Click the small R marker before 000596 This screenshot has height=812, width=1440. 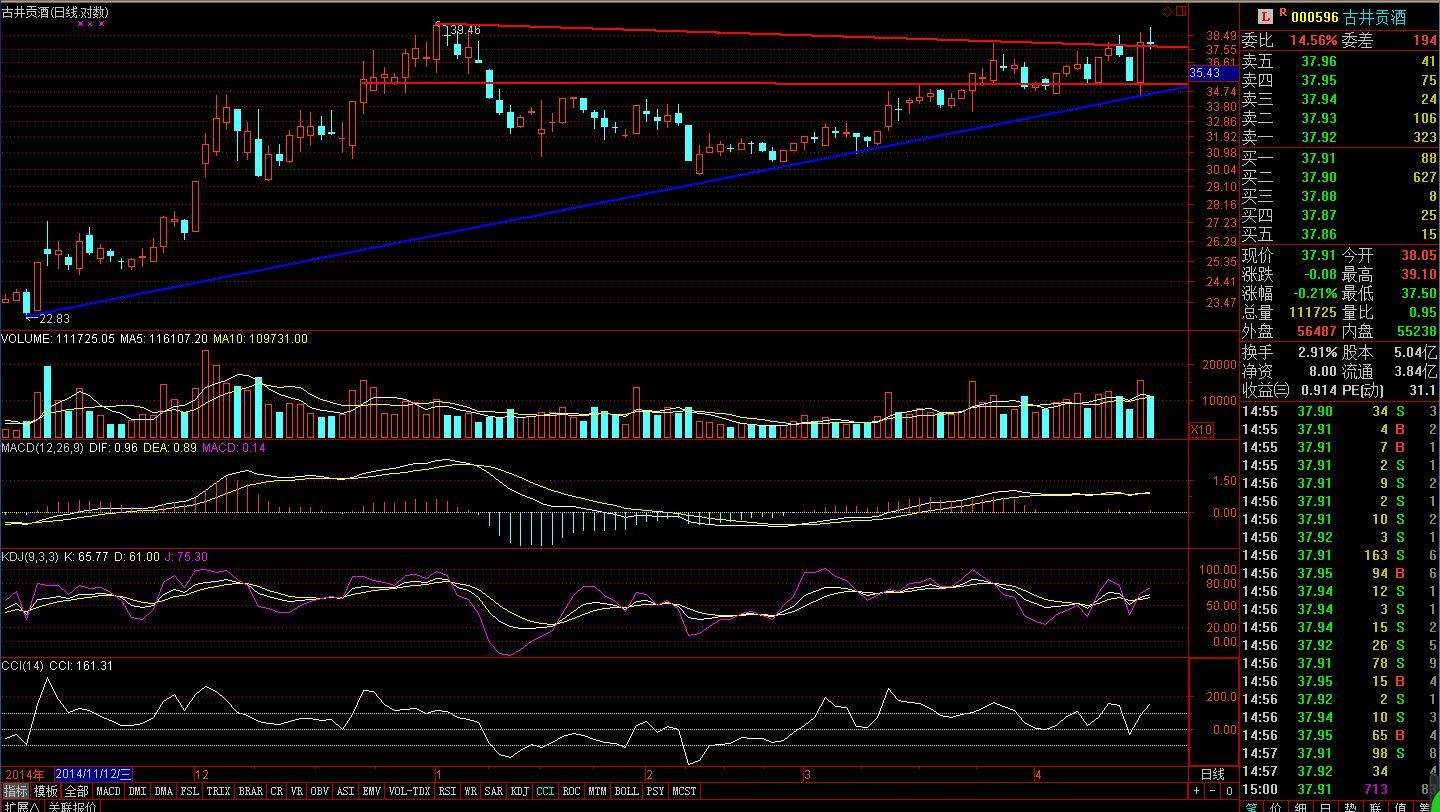[x=1282, y=12]
